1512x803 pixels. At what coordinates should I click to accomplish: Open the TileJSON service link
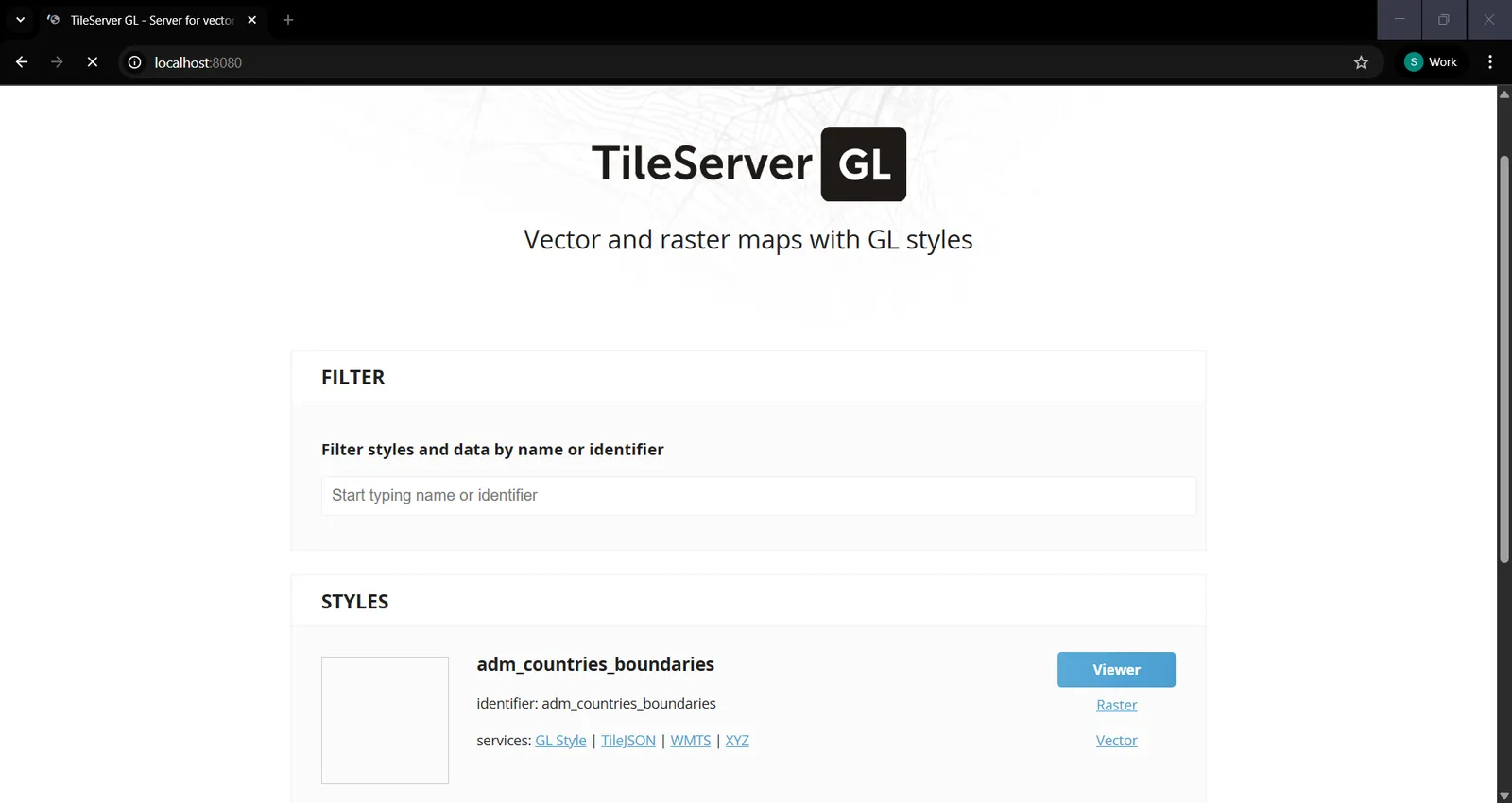pos(628,741)
